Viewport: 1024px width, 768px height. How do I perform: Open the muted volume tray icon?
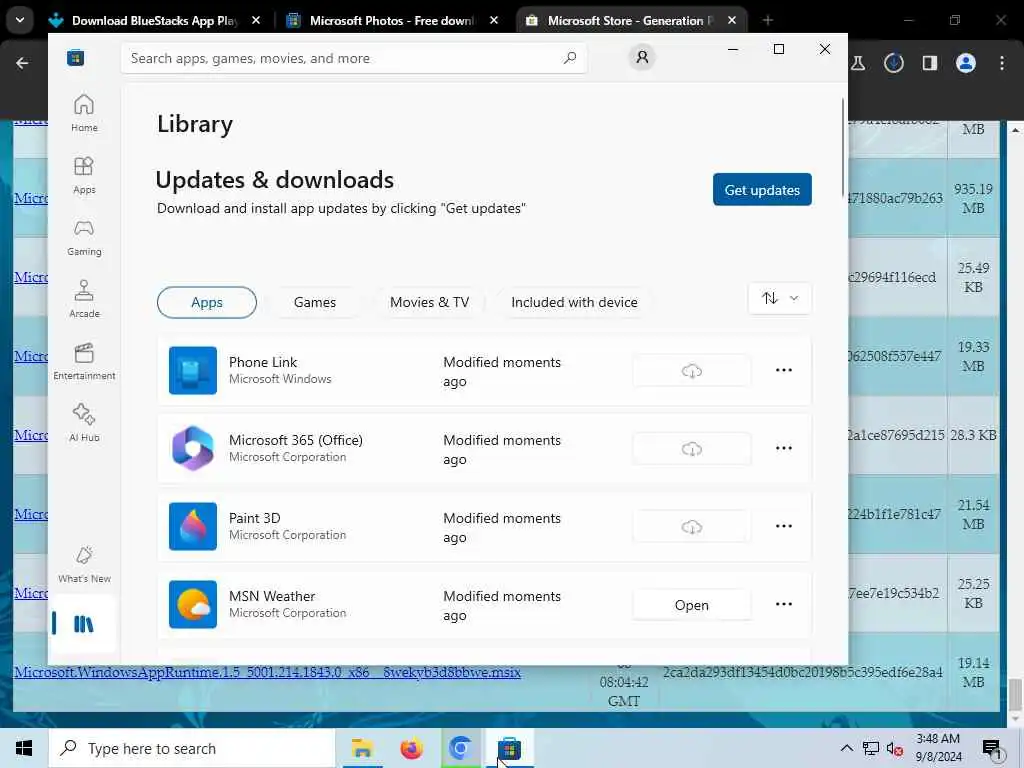pyautogui.click(x=894, y=748)
